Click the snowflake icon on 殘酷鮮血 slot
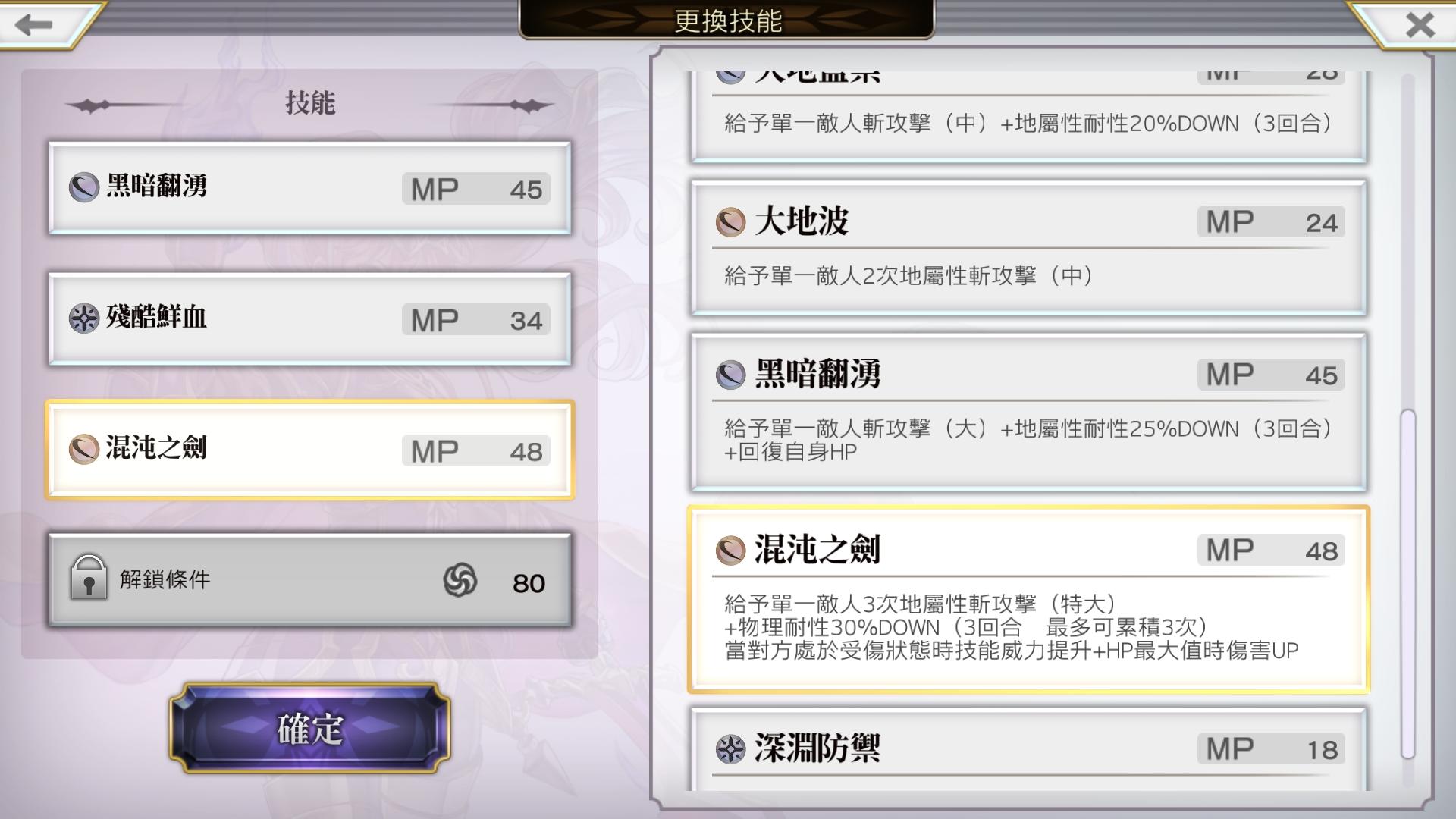This screenshot has height=819, width=1456. click(x=84, y=318)
